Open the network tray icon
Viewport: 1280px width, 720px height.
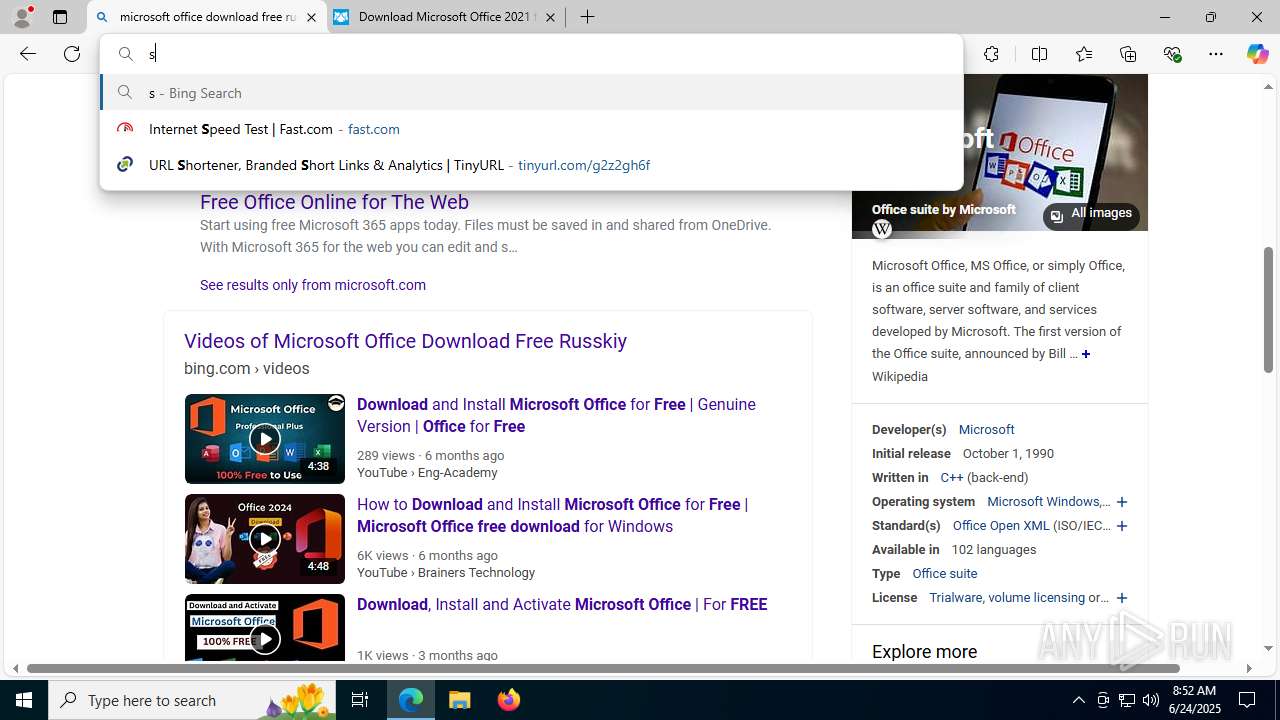[x=1127, y=700]
